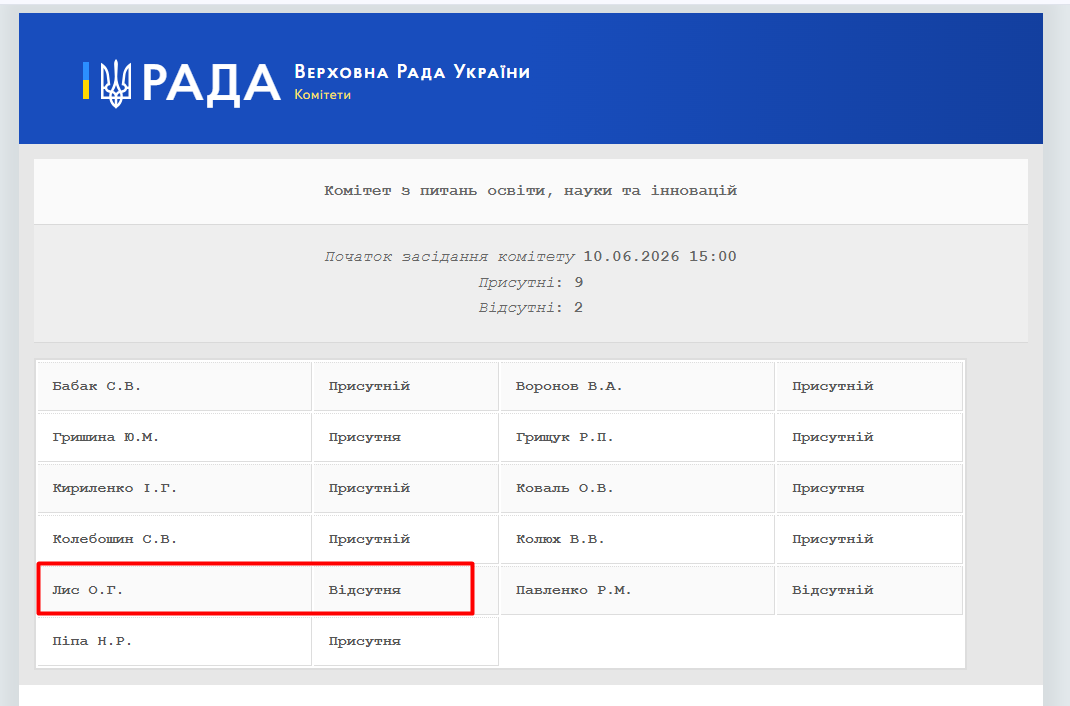The height and width of the screenshot is (706, 1070).
Task: Select the name cell Колебошин С.В.
Action: coord(175,540)
